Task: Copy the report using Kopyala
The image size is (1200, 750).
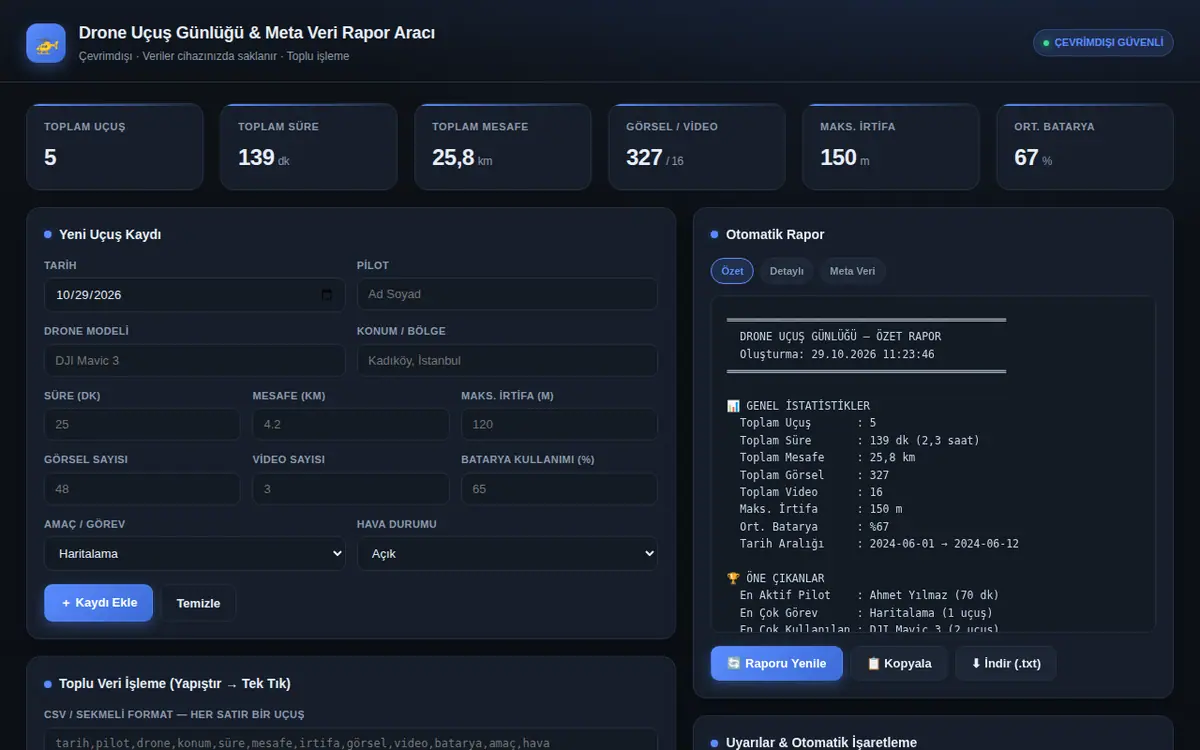Action: click(899, 663)
